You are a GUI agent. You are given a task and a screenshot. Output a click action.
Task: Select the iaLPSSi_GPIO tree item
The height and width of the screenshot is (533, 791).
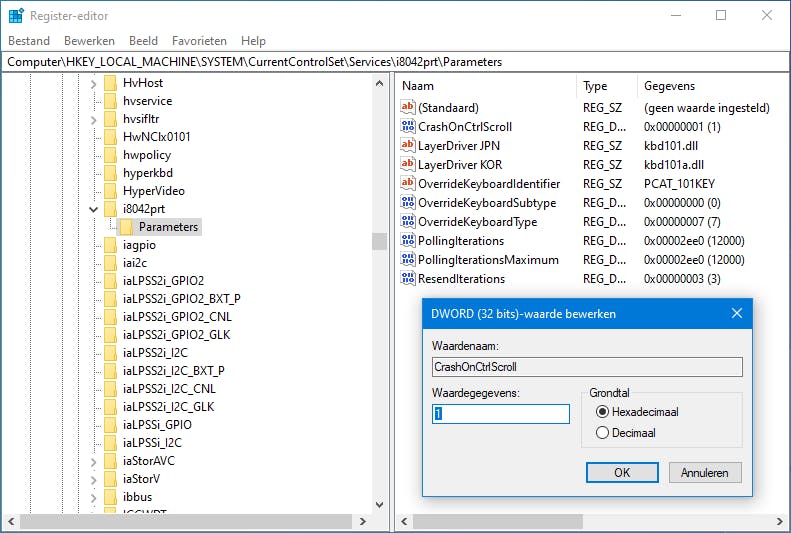[x=157, y=425]
